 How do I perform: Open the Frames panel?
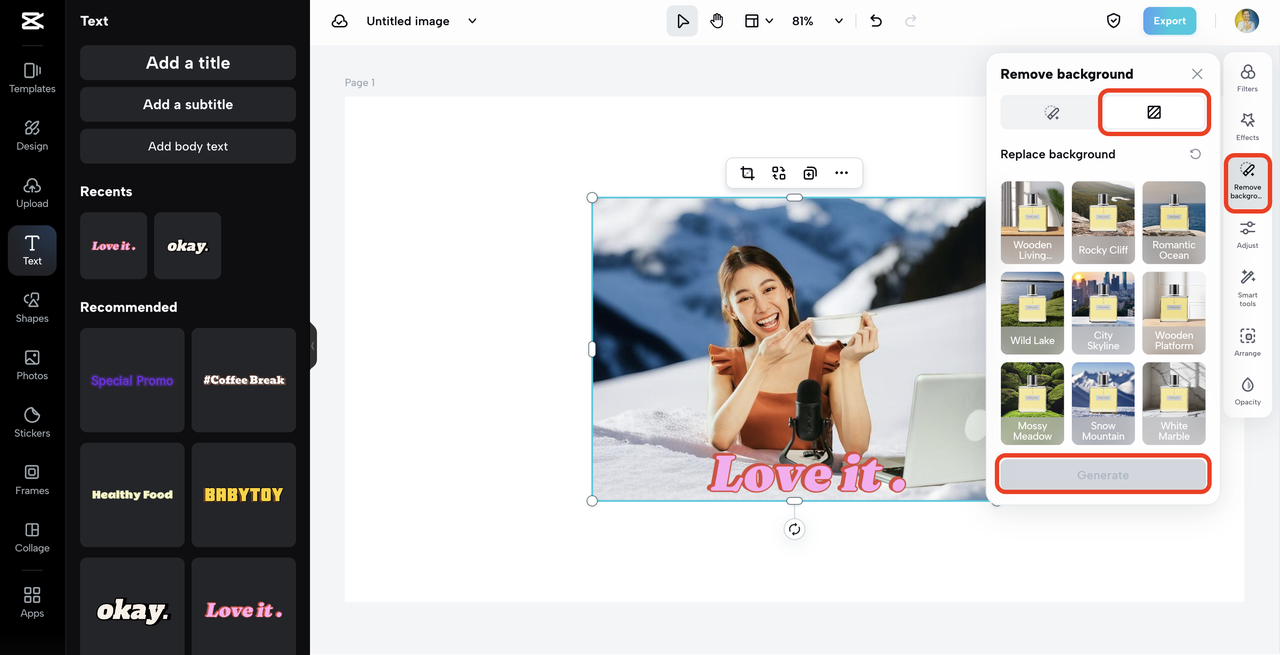[x=32, y=480]
